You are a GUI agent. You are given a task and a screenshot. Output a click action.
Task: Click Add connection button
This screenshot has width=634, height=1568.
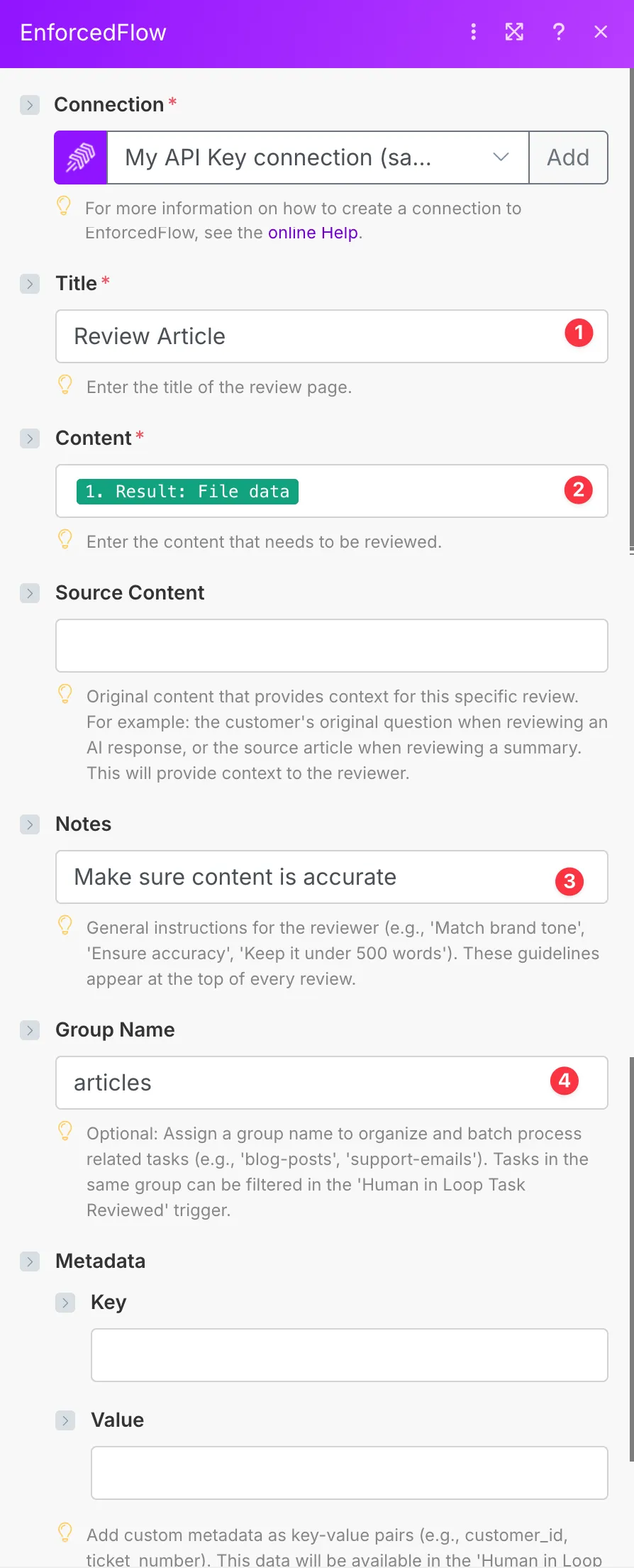coord(568,158)
